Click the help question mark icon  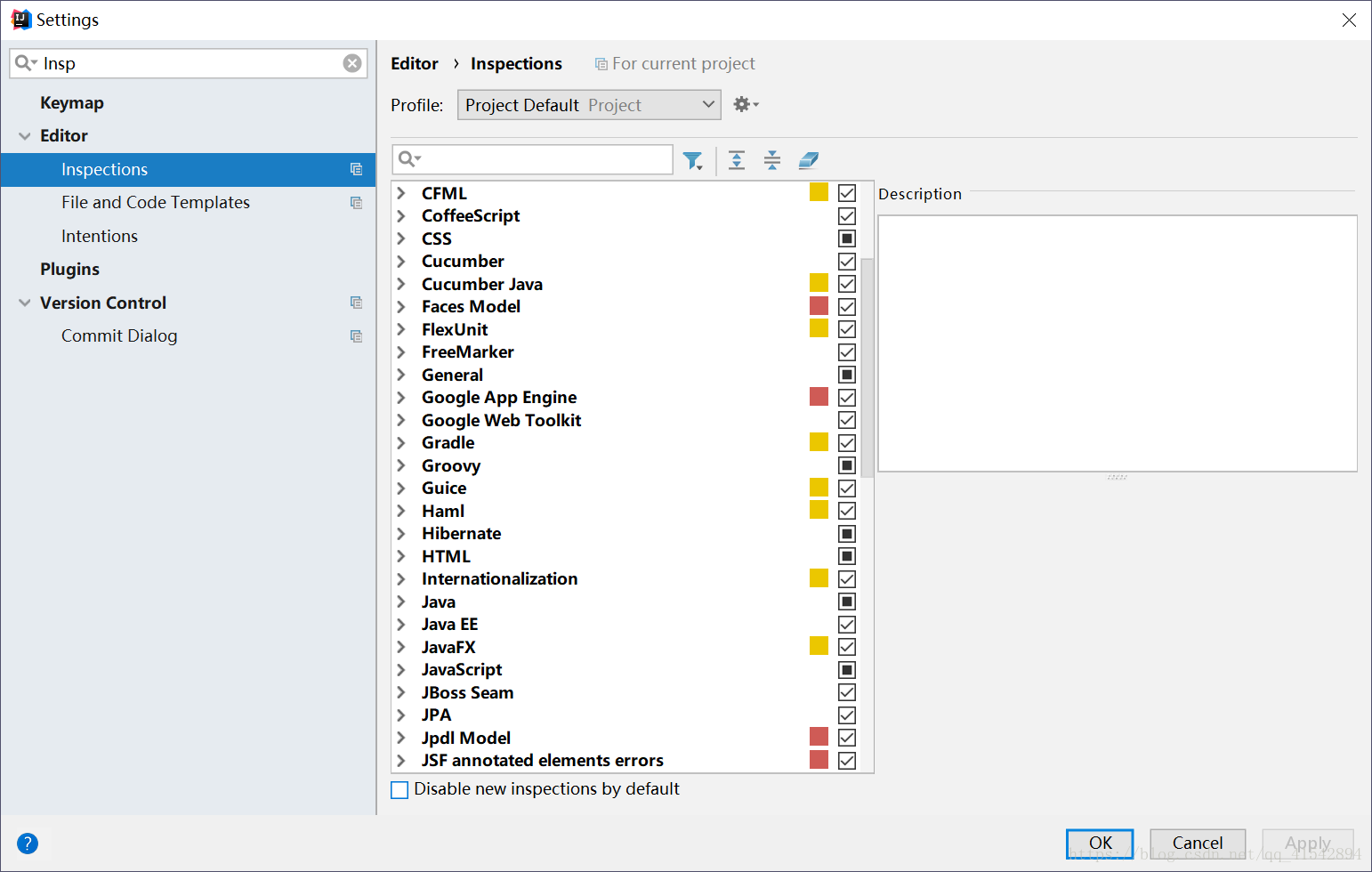(28, 843)
